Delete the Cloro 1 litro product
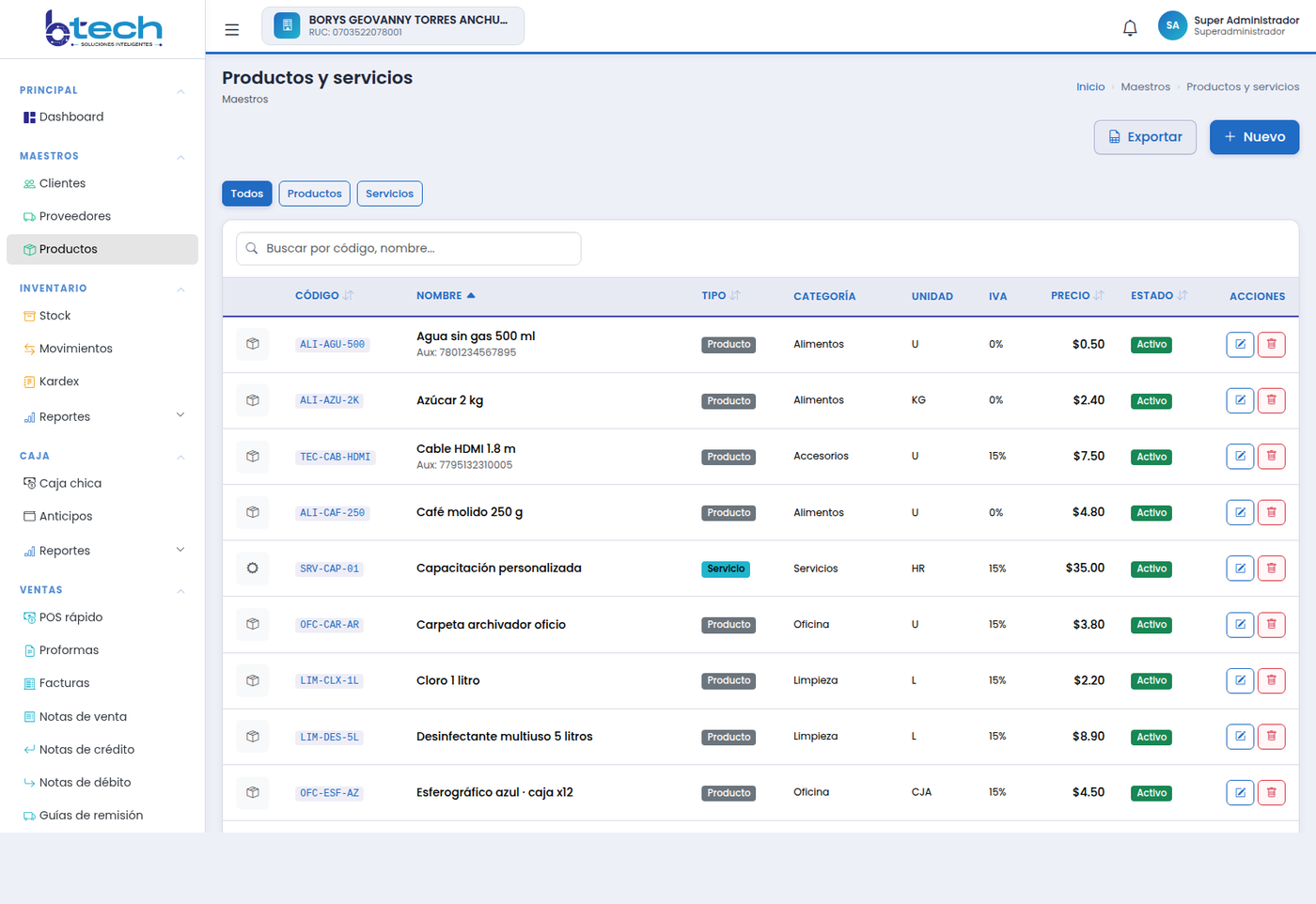This screenshot has height=904, width=1316. [1271, 680]
